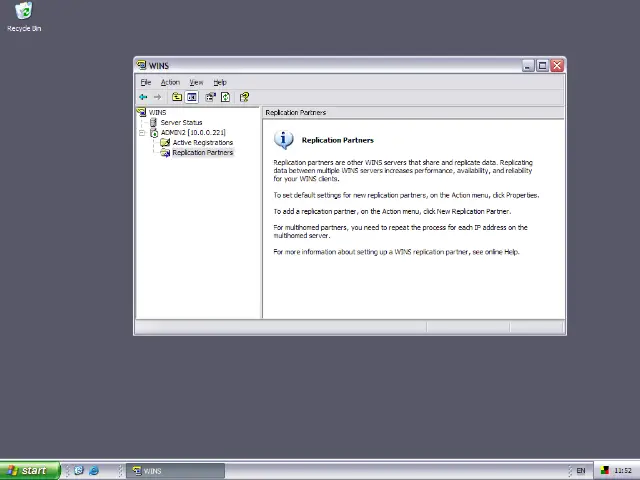Open the Action menu
The height and width of the screenshot is (480, 640).
170,82
